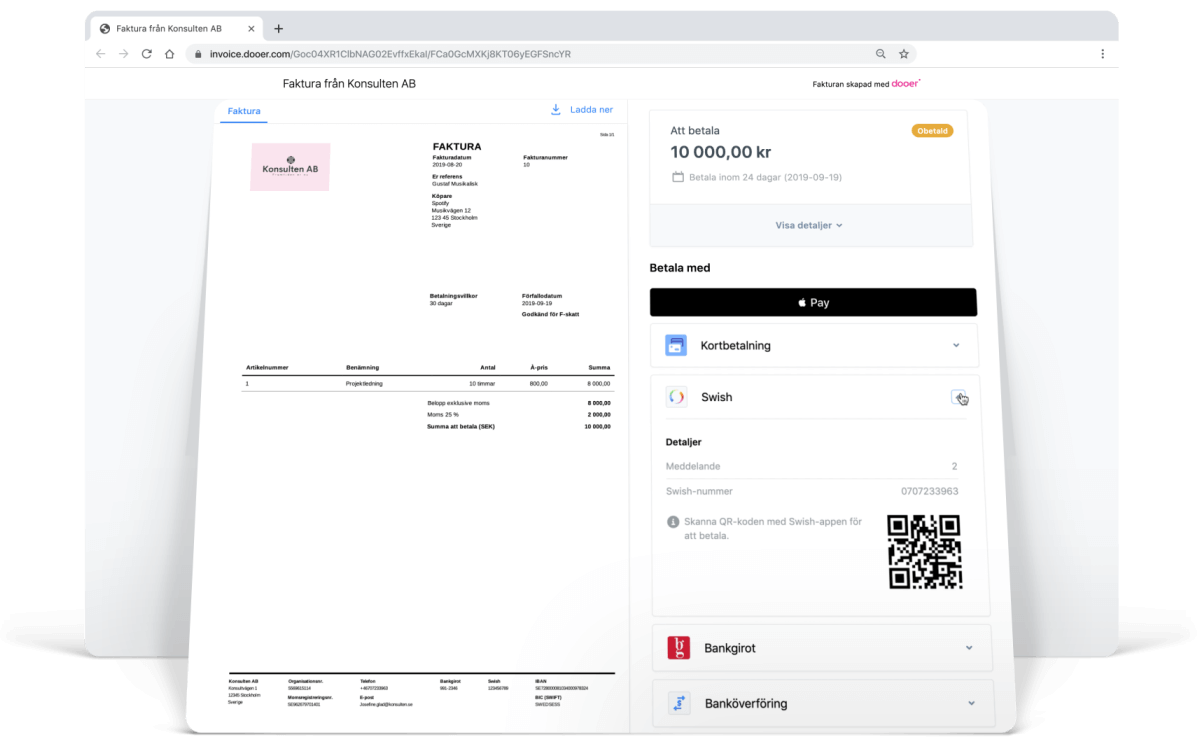Click the lock icon in address bar

(198, 54)
